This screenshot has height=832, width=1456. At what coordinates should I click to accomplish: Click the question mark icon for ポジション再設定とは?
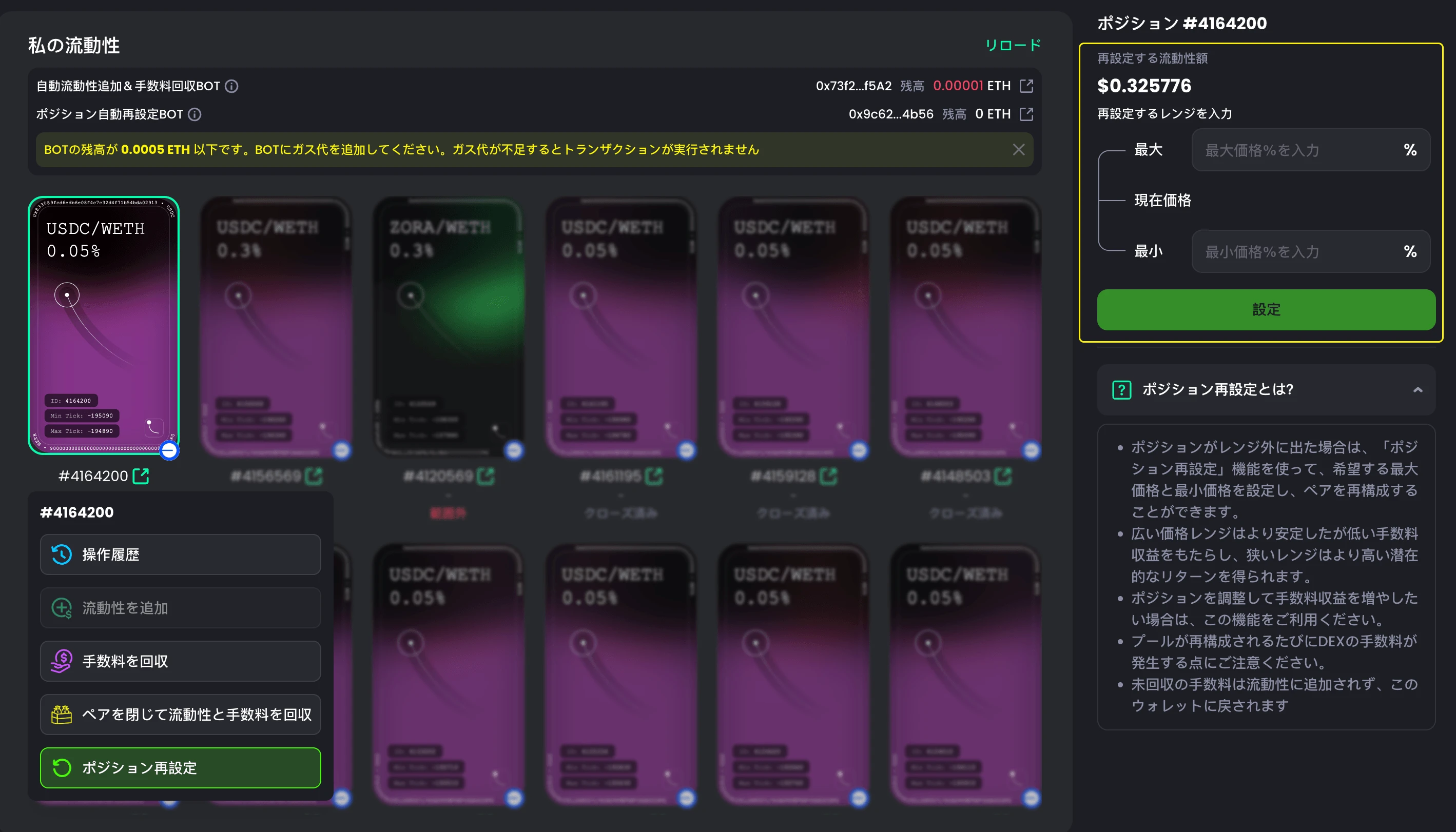[1121, 390]
